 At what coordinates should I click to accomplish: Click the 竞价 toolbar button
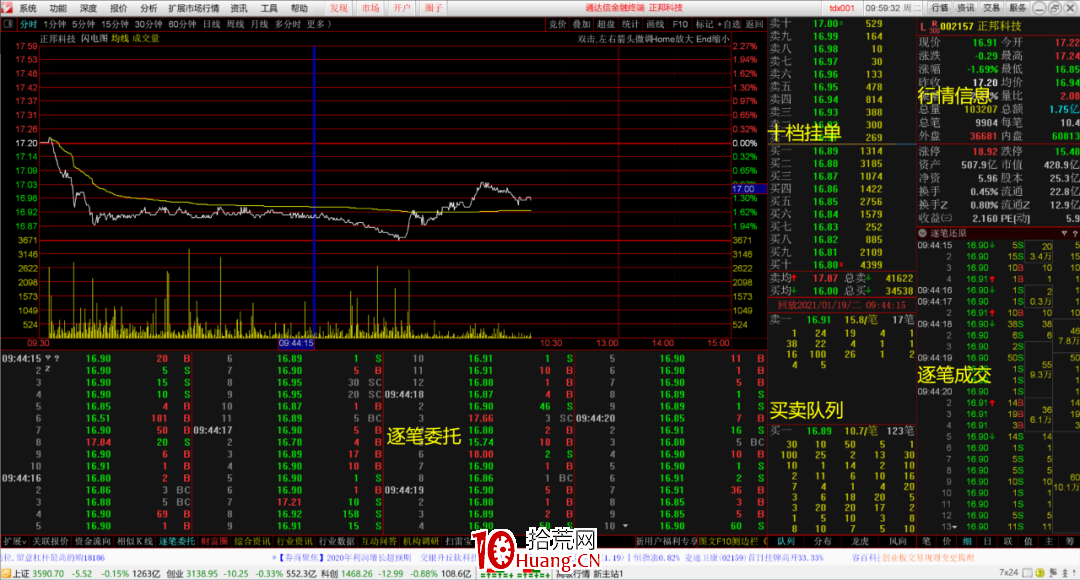(x=557, y=24)
